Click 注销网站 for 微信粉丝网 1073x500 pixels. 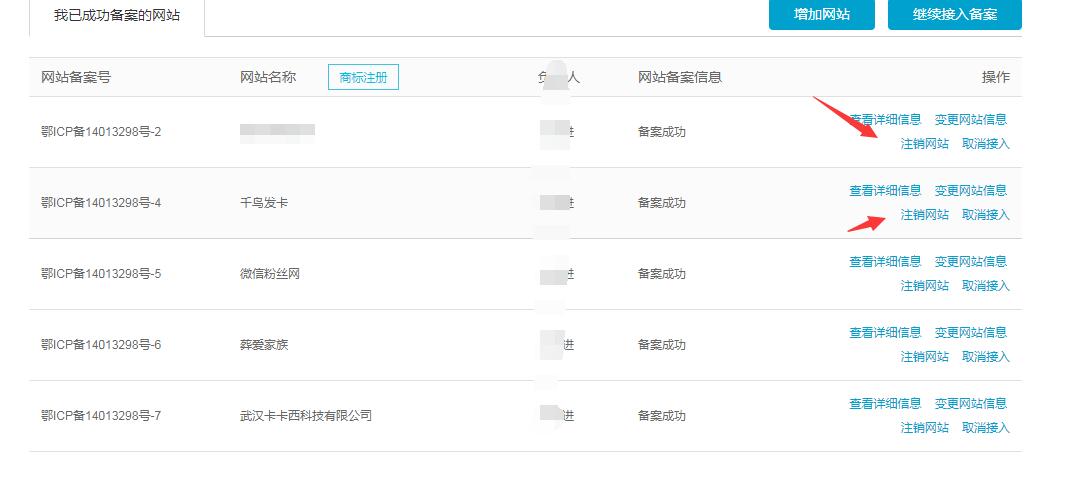tap(925, 286)
